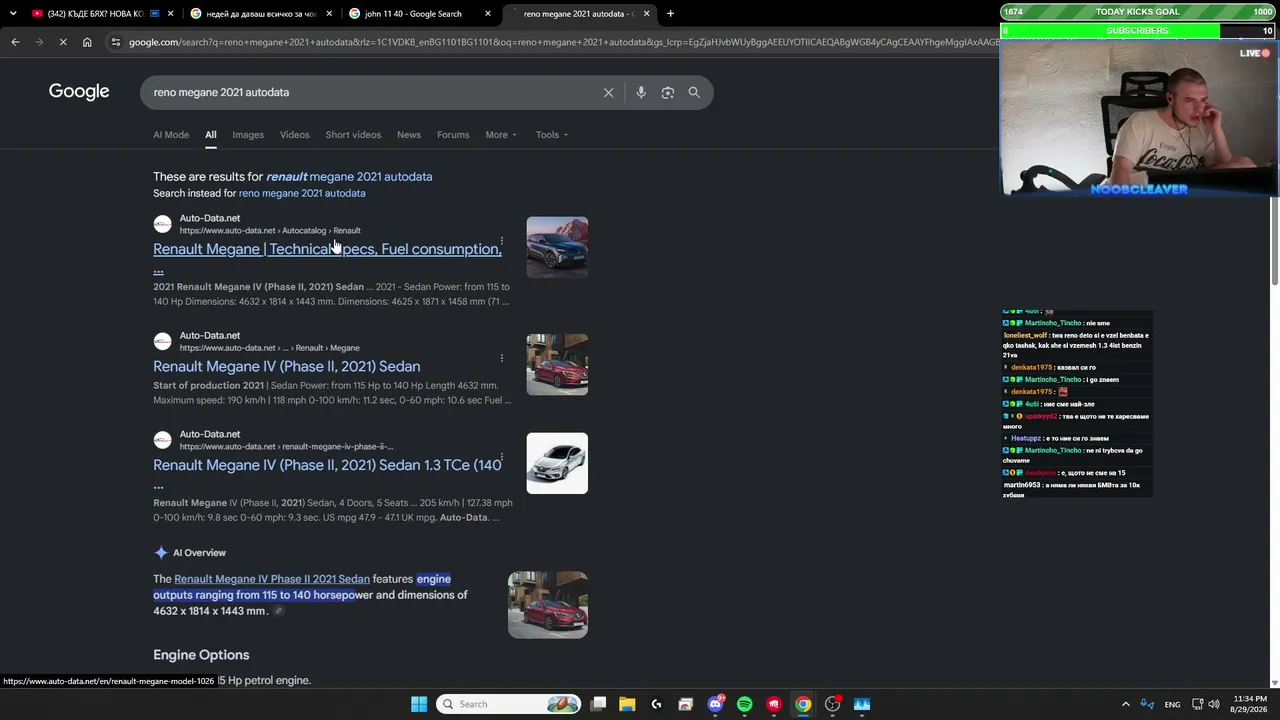The image size is (1280, 720).
Task: Click the Auto-Data.net favicon of third result
Action: tap(162, 440)
